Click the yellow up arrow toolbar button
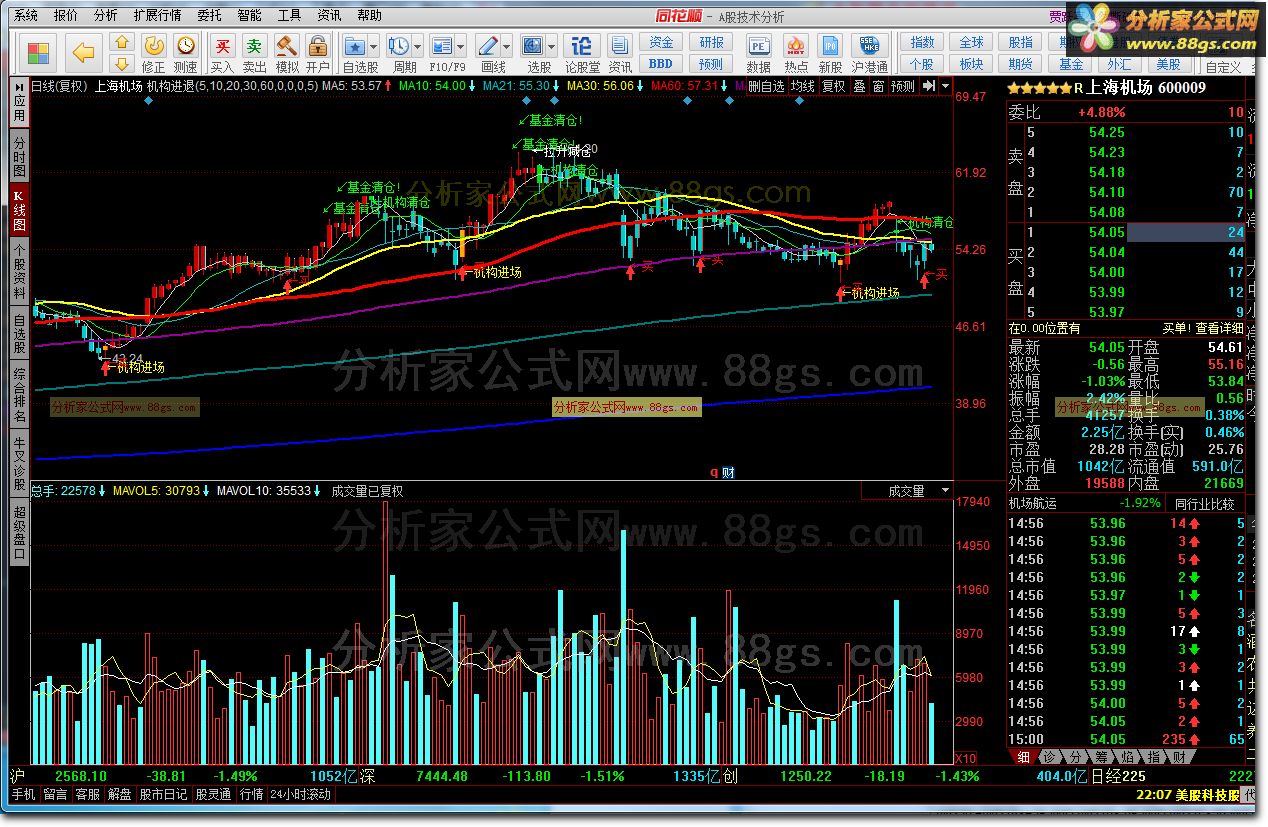Image resolution: width=1268 pixels, height=827 pixels. point(122,43)
